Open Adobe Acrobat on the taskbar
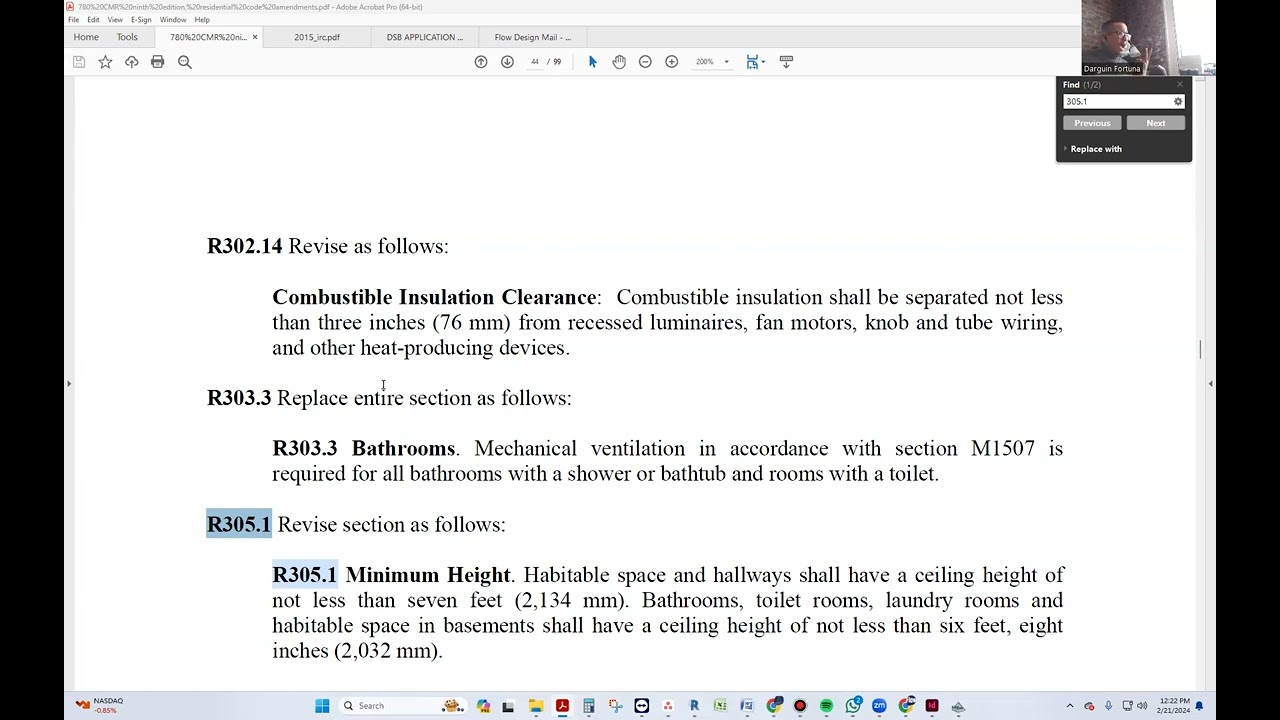Viewport: 1280px width, 720px height. 562,706
